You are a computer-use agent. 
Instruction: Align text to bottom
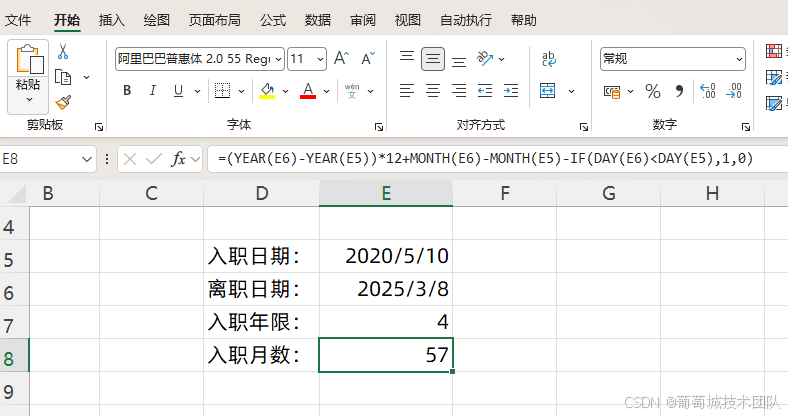tap(458, 61)
